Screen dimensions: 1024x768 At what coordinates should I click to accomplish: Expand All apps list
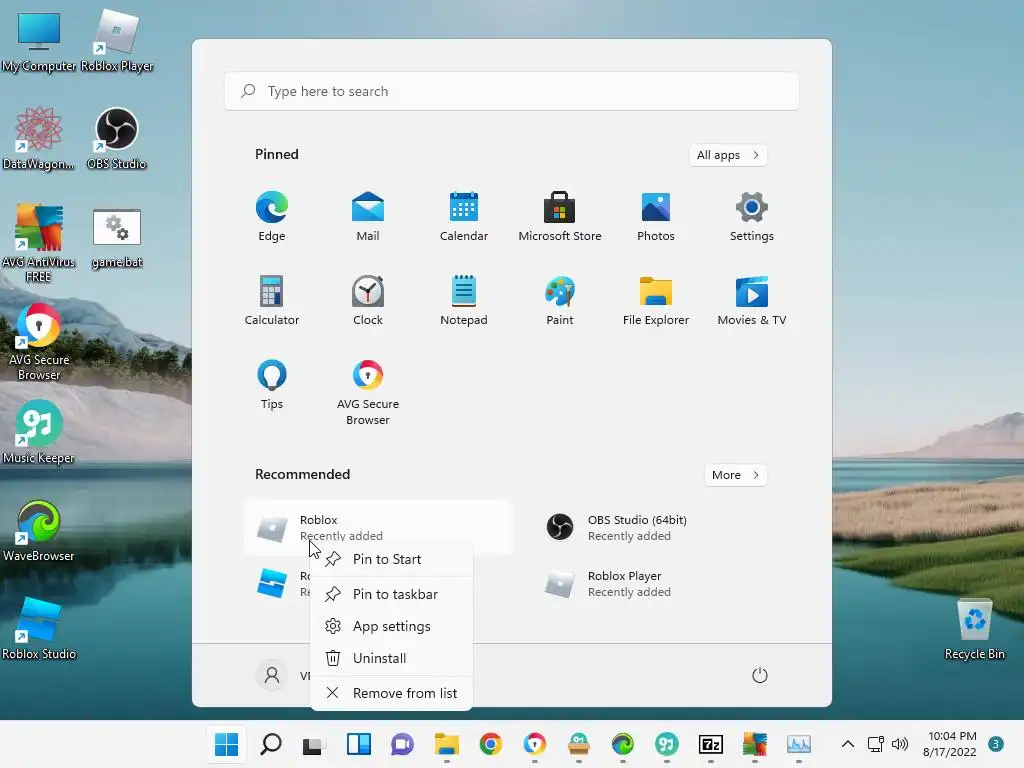728,155
